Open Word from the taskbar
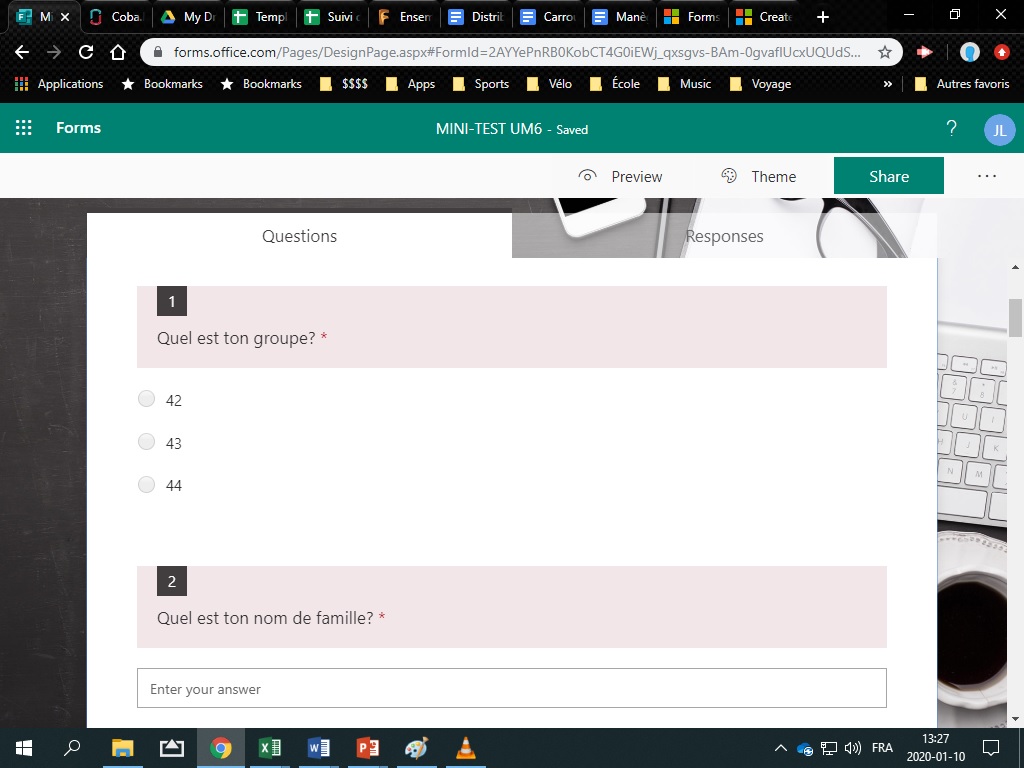The width and height of the screenshot is (1024, 768). click(x=319, y=748)
